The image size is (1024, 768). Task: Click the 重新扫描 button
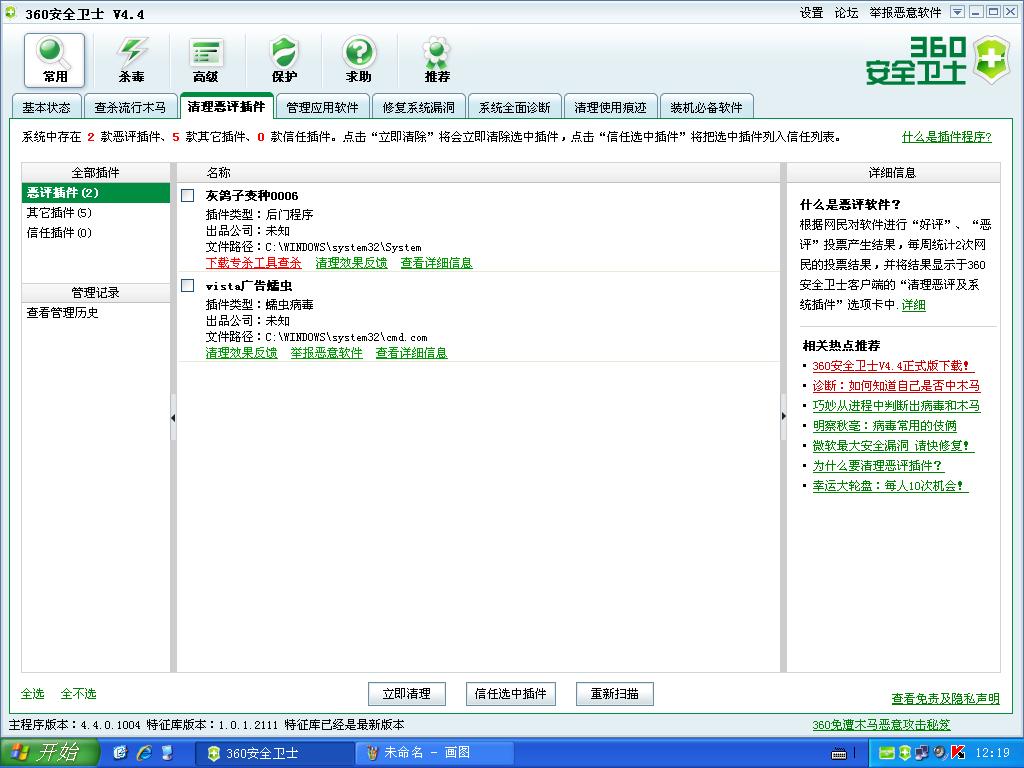tap(615, 694)
